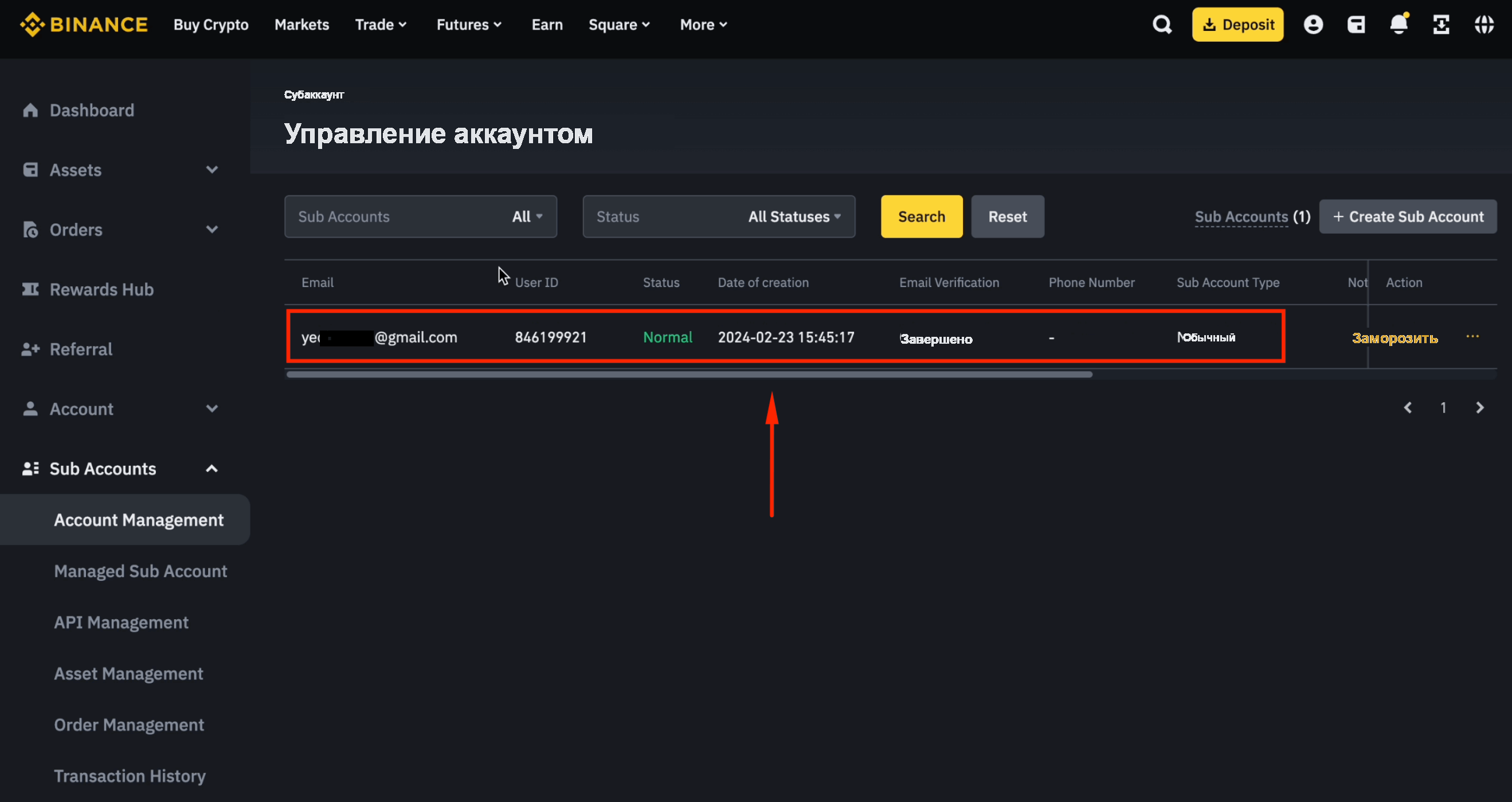This screenshot has height=802, width=1512.
Task: Click creation date 2024-02-23 15:45:17
Action: [x=786, y=337]
